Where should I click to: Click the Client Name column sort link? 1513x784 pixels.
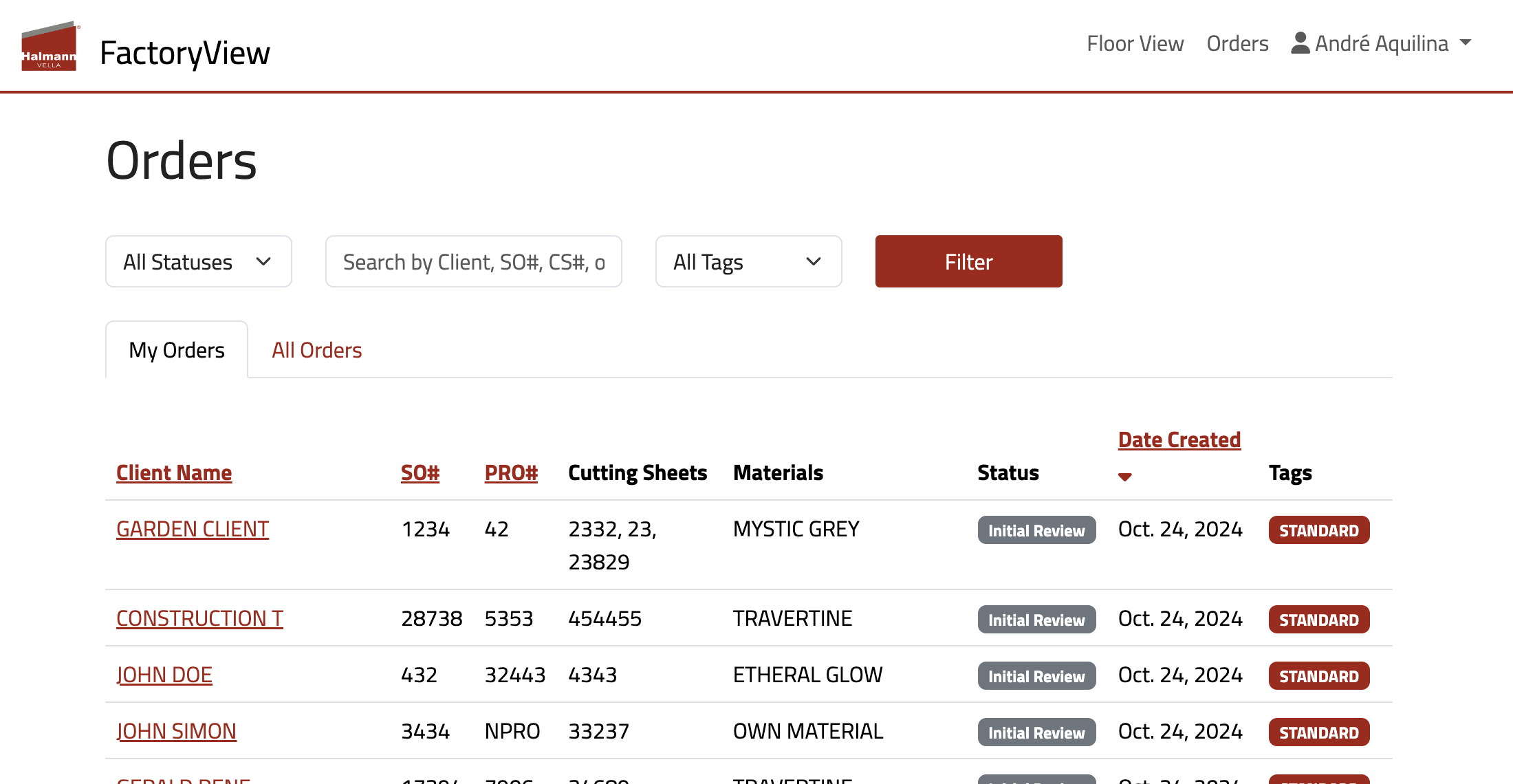coord(173,472)
